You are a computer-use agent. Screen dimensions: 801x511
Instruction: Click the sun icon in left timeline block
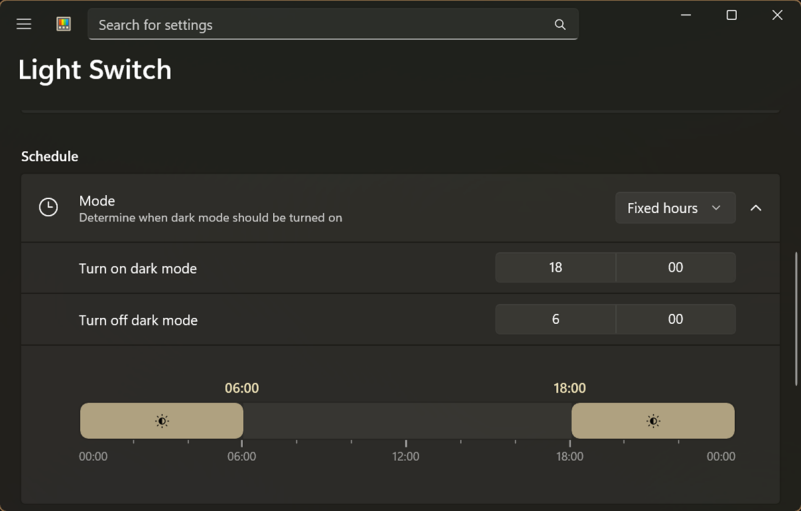(162, 421)
